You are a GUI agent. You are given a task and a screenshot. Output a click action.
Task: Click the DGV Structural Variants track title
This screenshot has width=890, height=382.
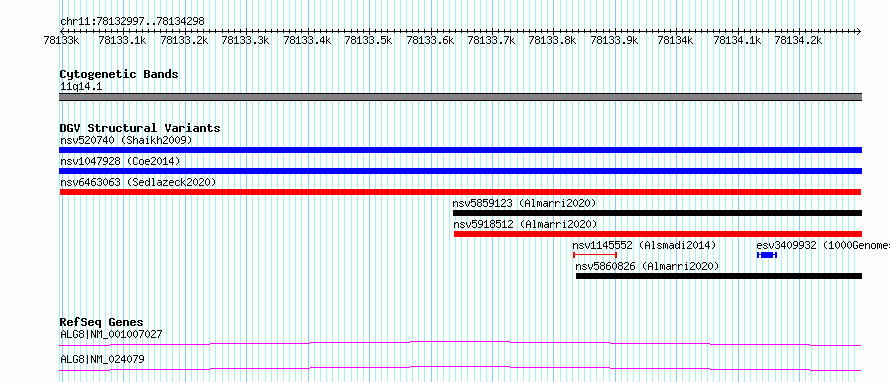click(x=140, y=128)
